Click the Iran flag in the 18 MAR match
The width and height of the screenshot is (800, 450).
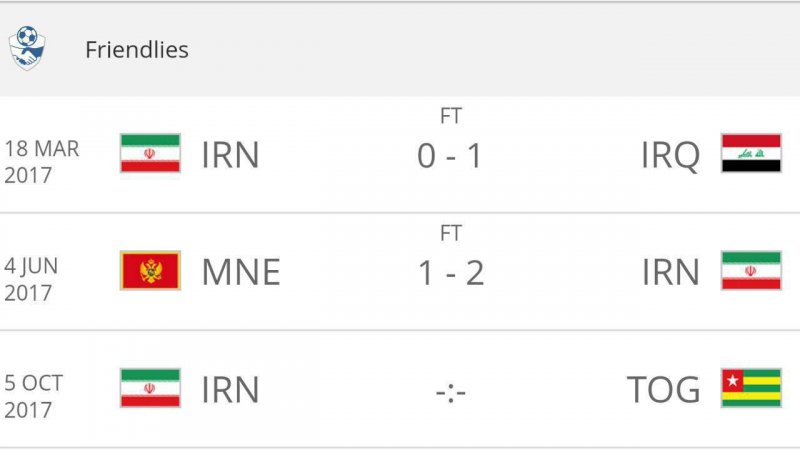pyautogui.click(x=150, y=154)
